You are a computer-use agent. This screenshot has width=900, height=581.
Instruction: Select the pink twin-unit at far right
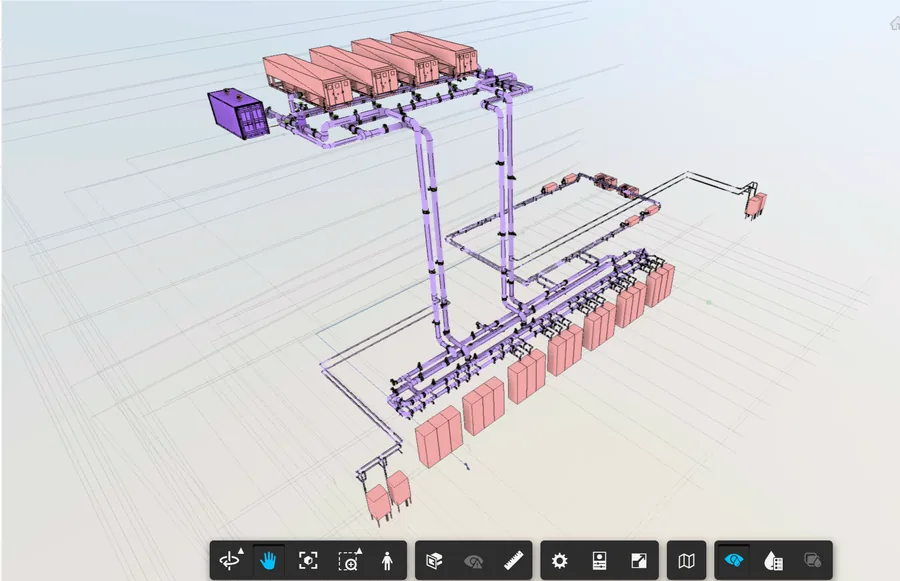click(755, 204)
